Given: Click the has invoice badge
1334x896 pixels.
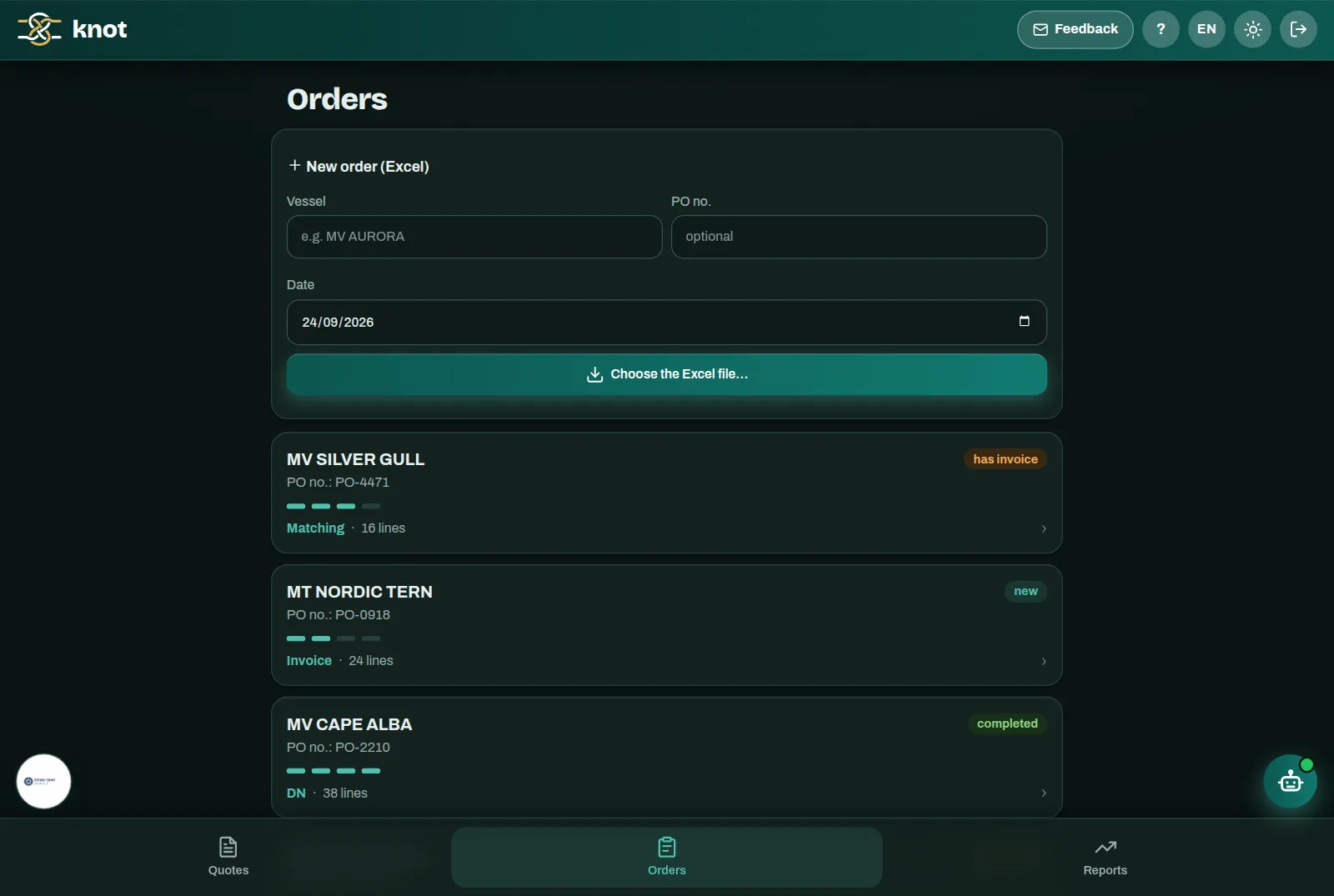Looking at the screenshot, I should 1006,459.
